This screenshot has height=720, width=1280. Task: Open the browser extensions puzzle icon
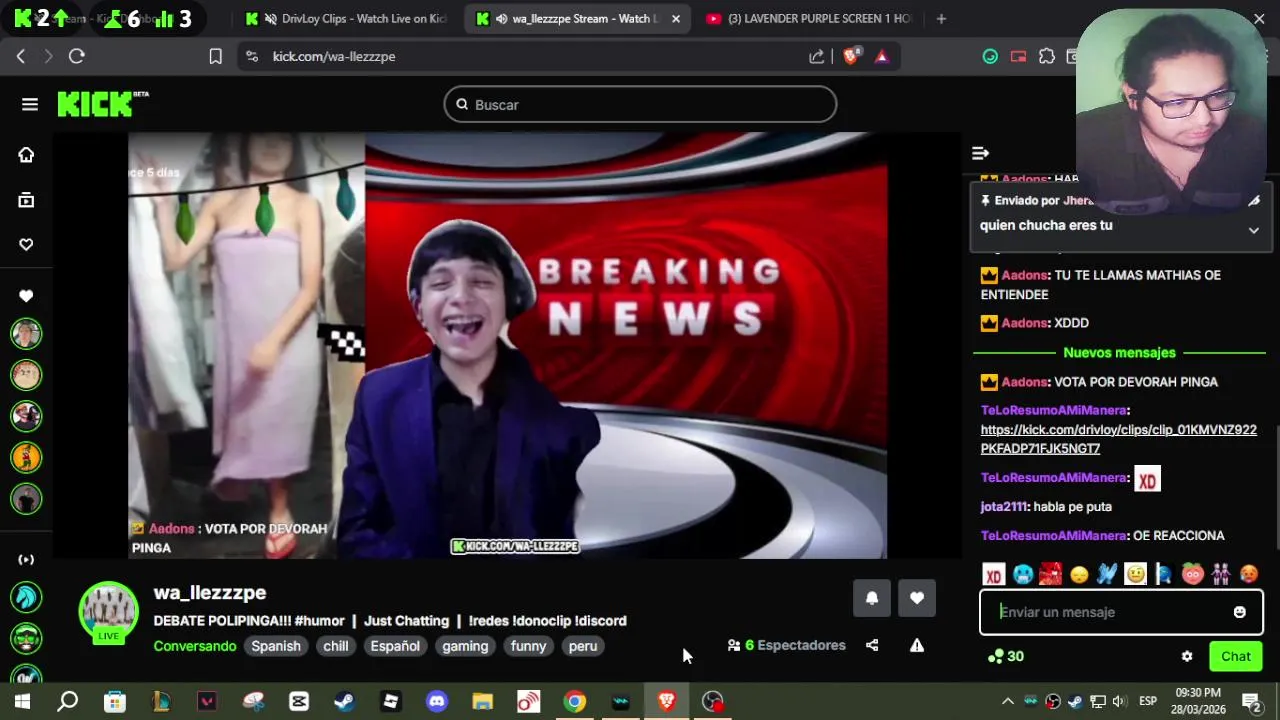pos(1047,56)
